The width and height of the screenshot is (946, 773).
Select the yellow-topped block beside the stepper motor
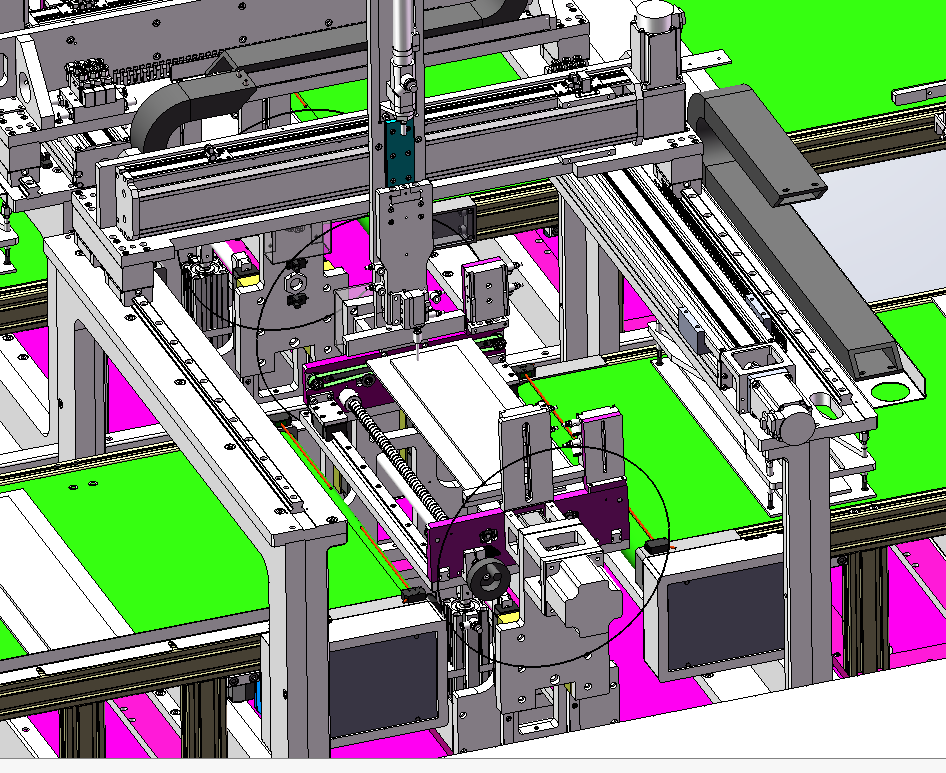507,614
